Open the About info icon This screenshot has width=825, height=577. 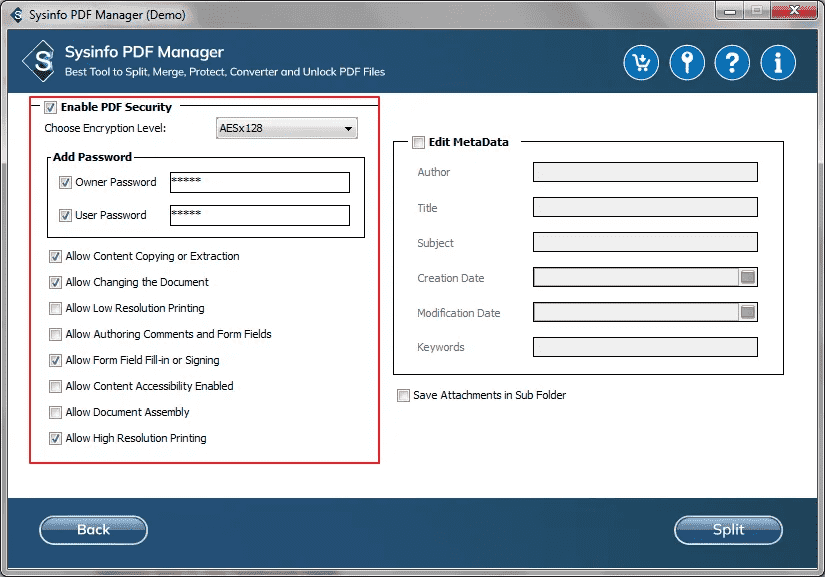[x=778, y=63]
